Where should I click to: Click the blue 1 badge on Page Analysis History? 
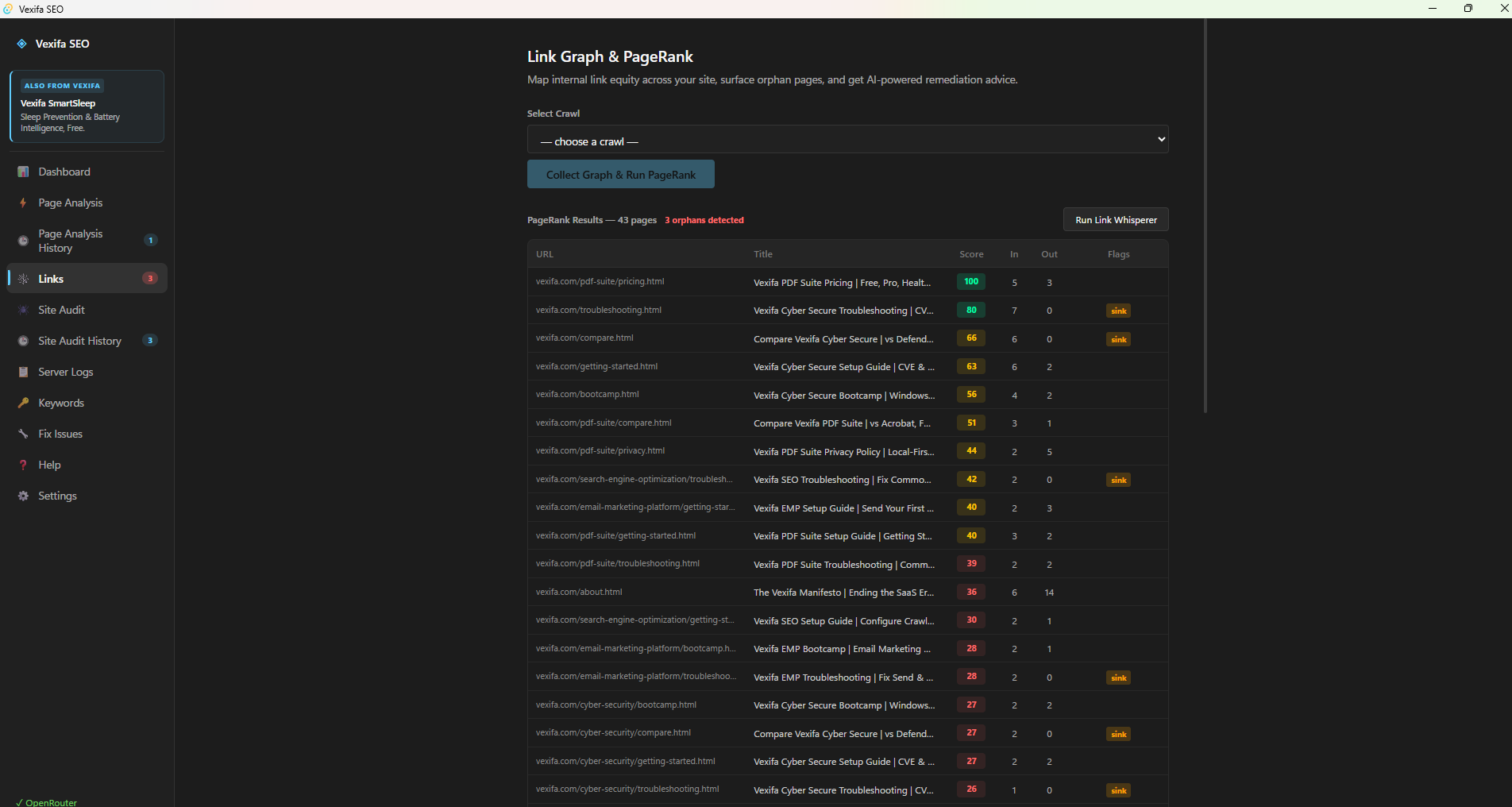(x=150, y=240)
